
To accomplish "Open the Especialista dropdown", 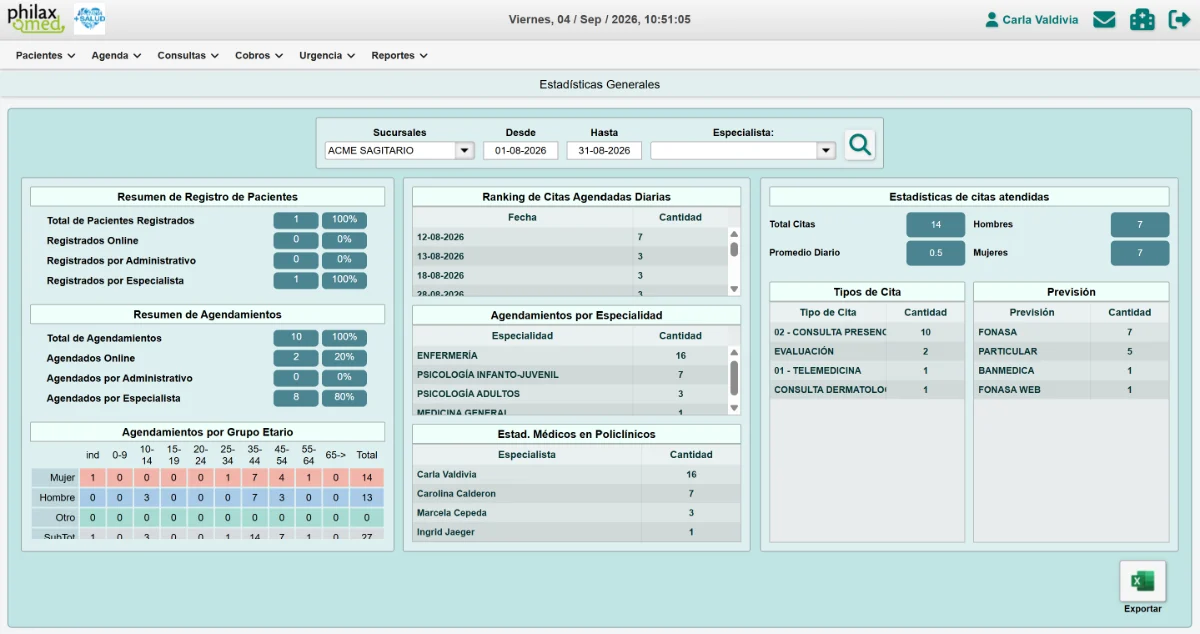I will [743, 151].
